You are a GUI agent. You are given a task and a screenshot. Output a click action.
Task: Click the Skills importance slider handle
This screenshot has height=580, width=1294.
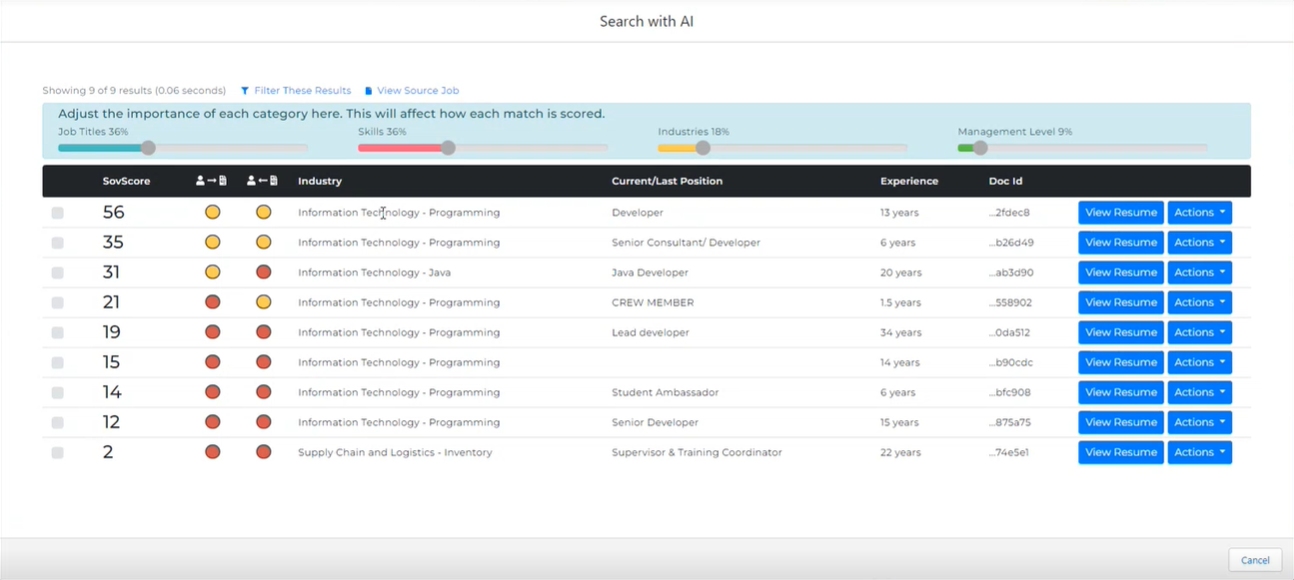(448, 148)
